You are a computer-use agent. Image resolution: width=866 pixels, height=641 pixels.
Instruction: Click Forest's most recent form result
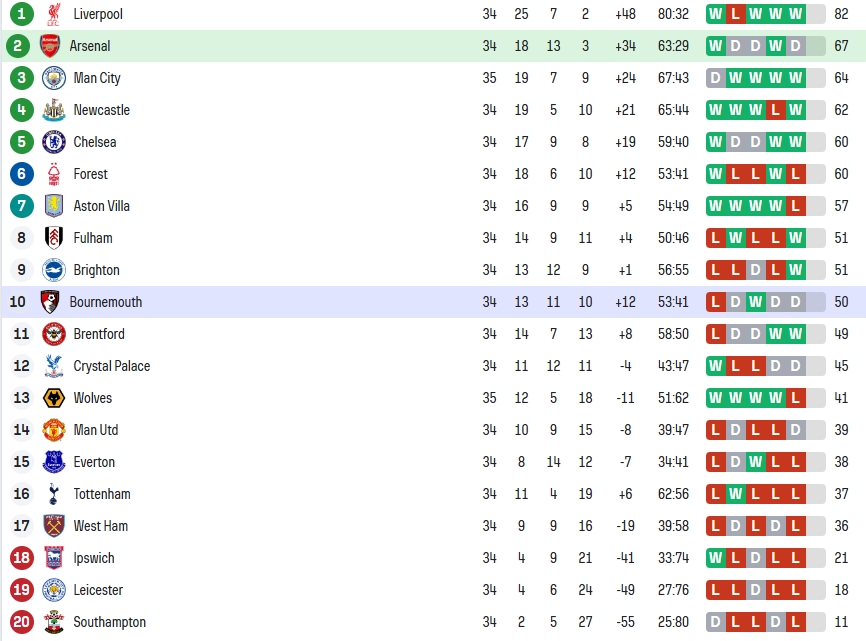click(795, 174)
